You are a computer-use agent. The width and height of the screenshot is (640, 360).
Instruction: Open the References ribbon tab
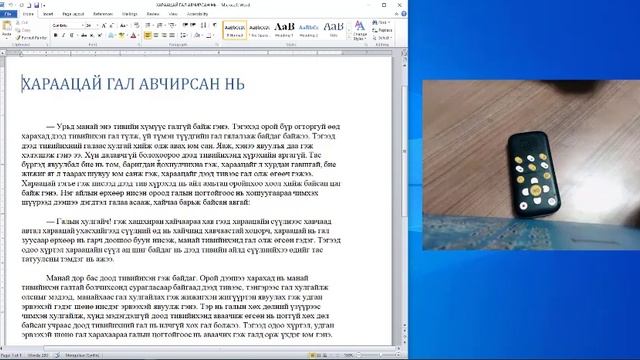click(102, 14)
